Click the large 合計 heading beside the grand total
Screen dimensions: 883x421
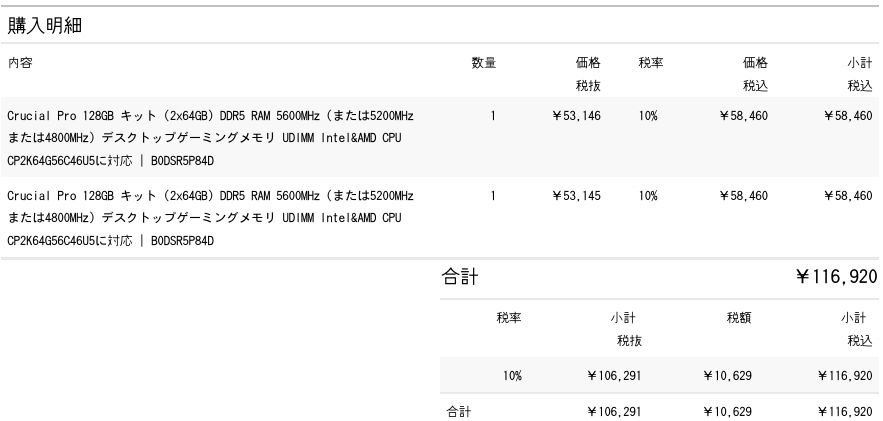[460, 277]
